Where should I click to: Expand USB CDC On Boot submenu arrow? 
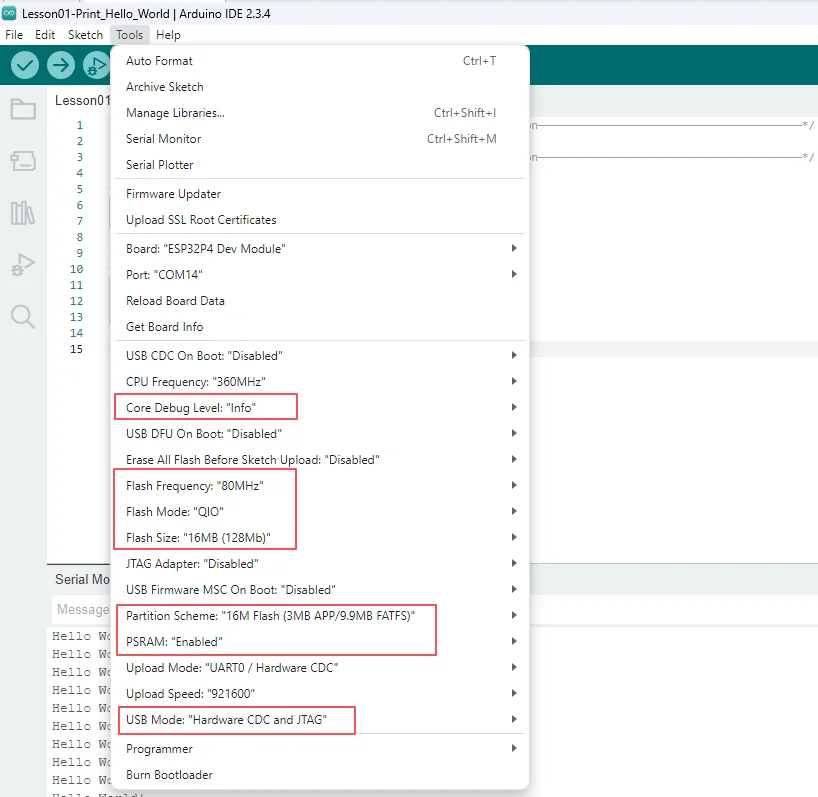(514, 355)
